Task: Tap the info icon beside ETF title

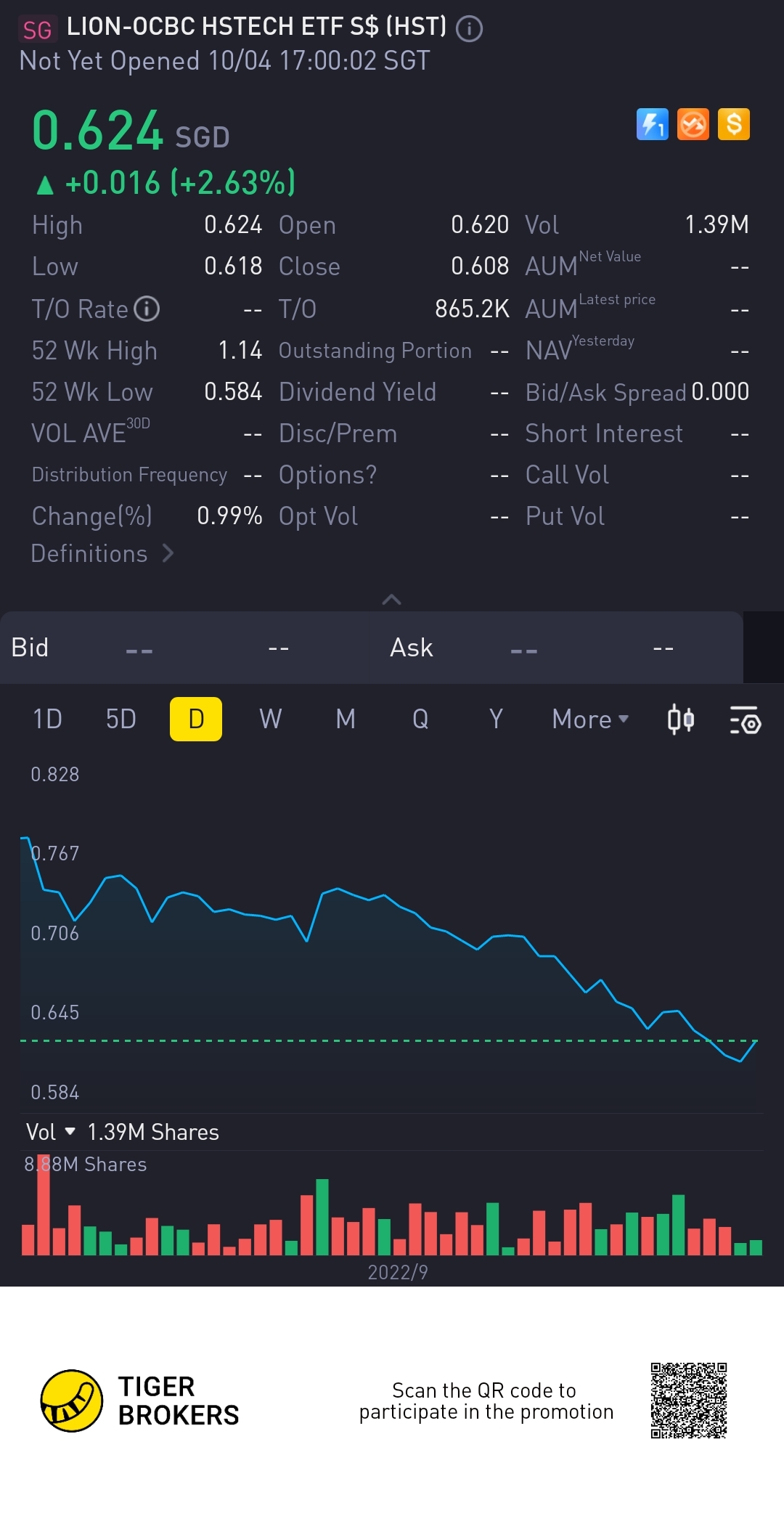Action: 469,29
